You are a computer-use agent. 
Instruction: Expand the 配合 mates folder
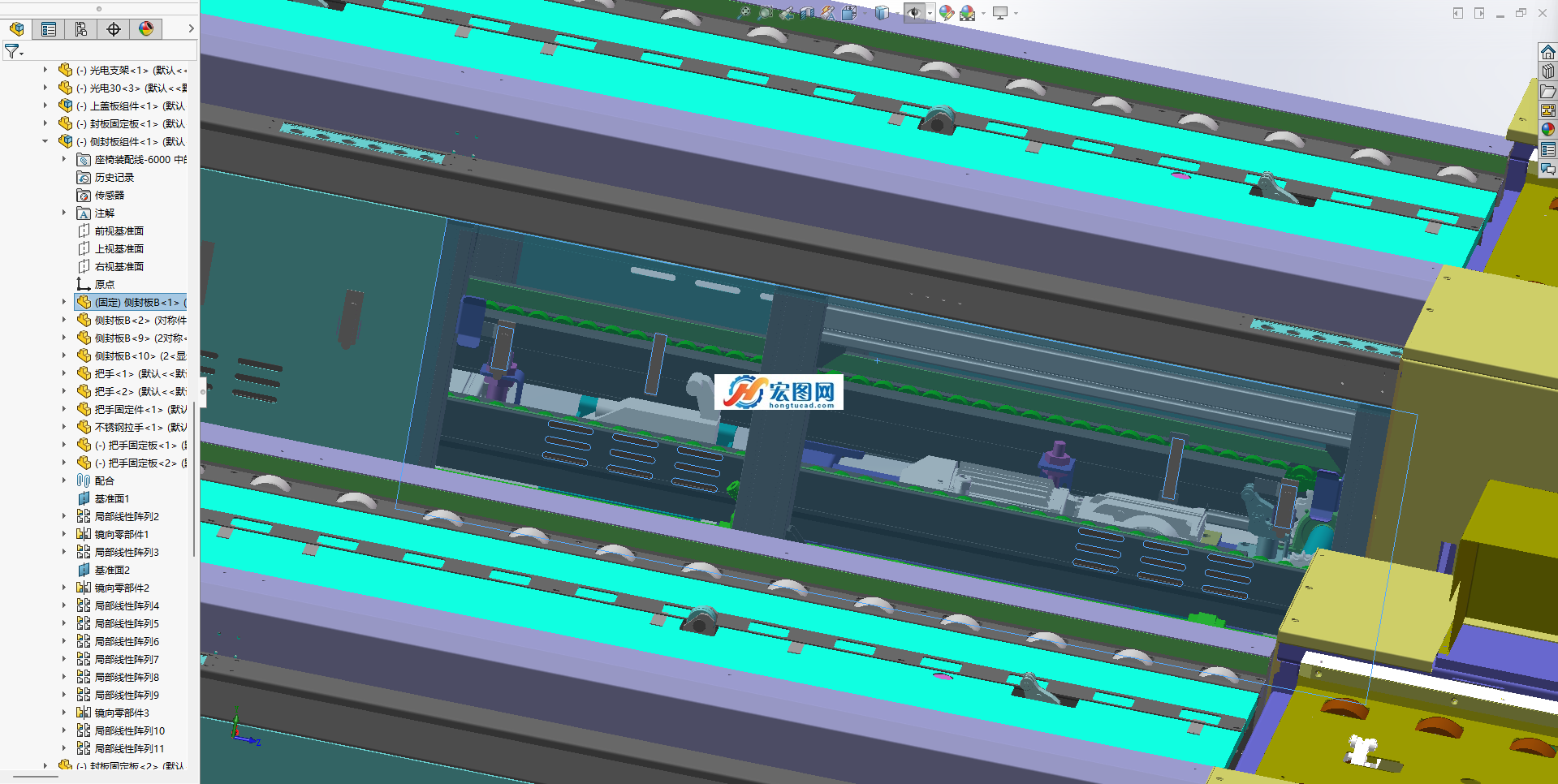coord(64,480)
